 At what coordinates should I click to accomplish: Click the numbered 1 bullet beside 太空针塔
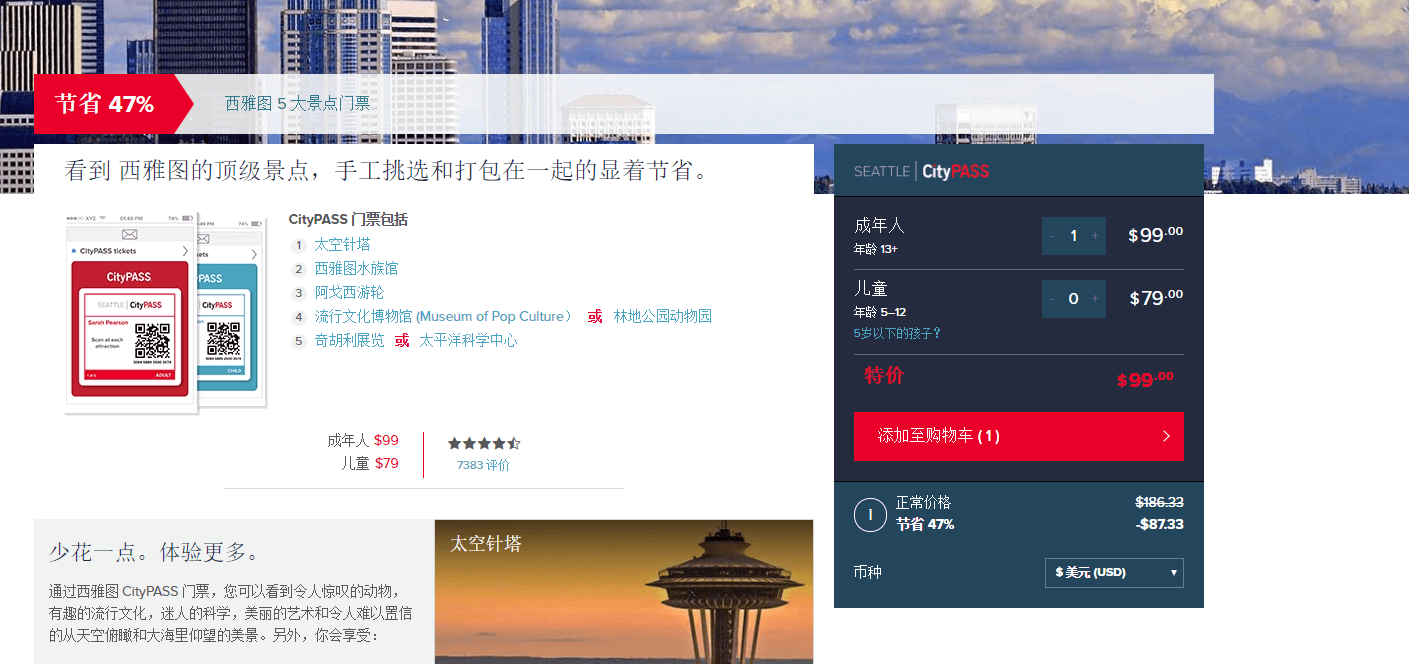(x=298, y=245)
